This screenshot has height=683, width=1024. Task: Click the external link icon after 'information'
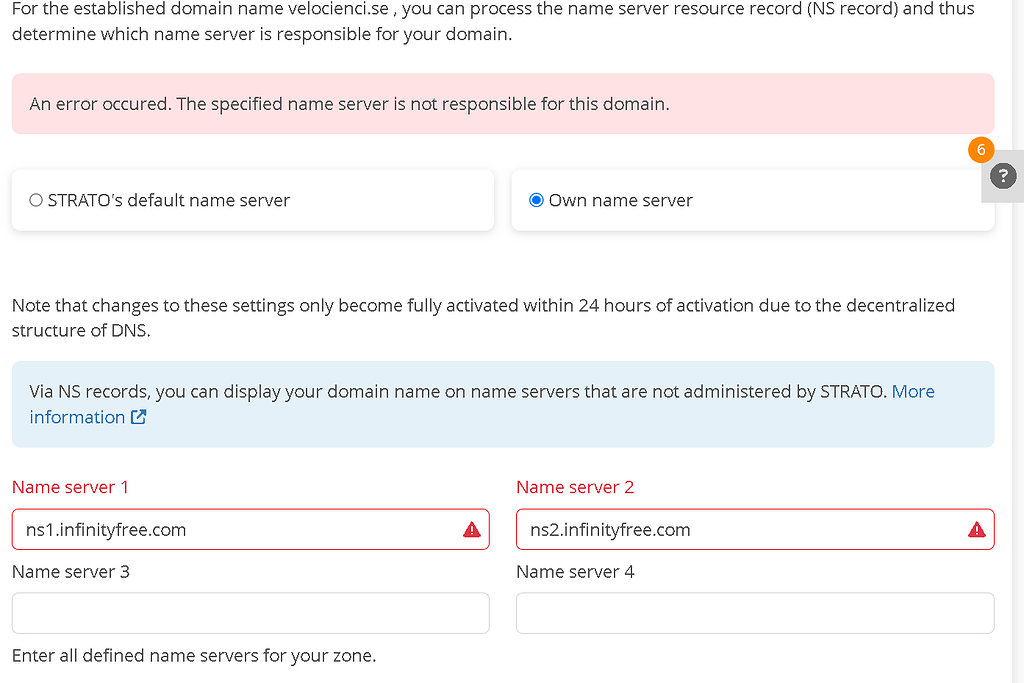click(x=138, y=418)
